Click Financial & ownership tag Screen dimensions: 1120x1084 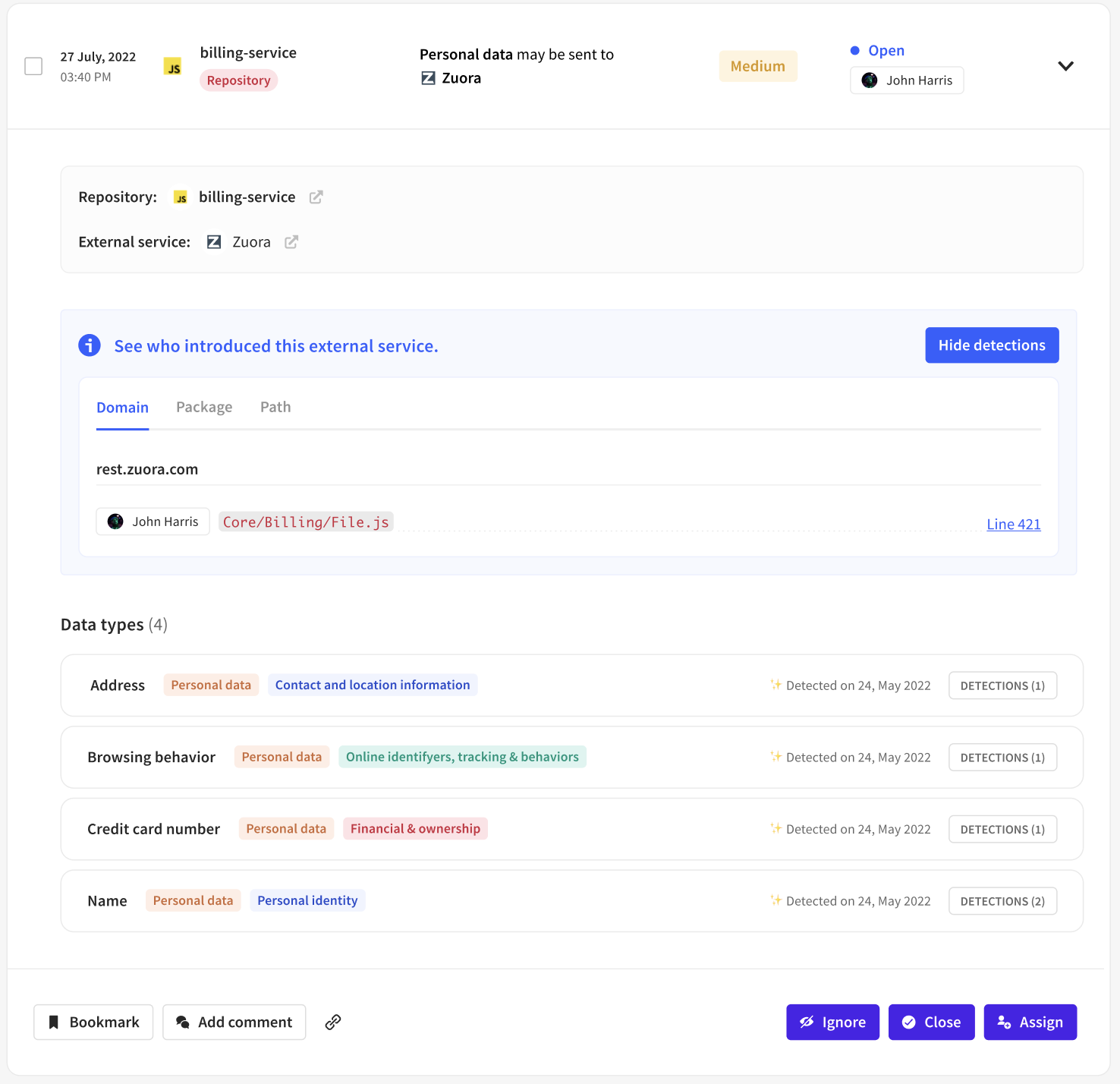415,828
